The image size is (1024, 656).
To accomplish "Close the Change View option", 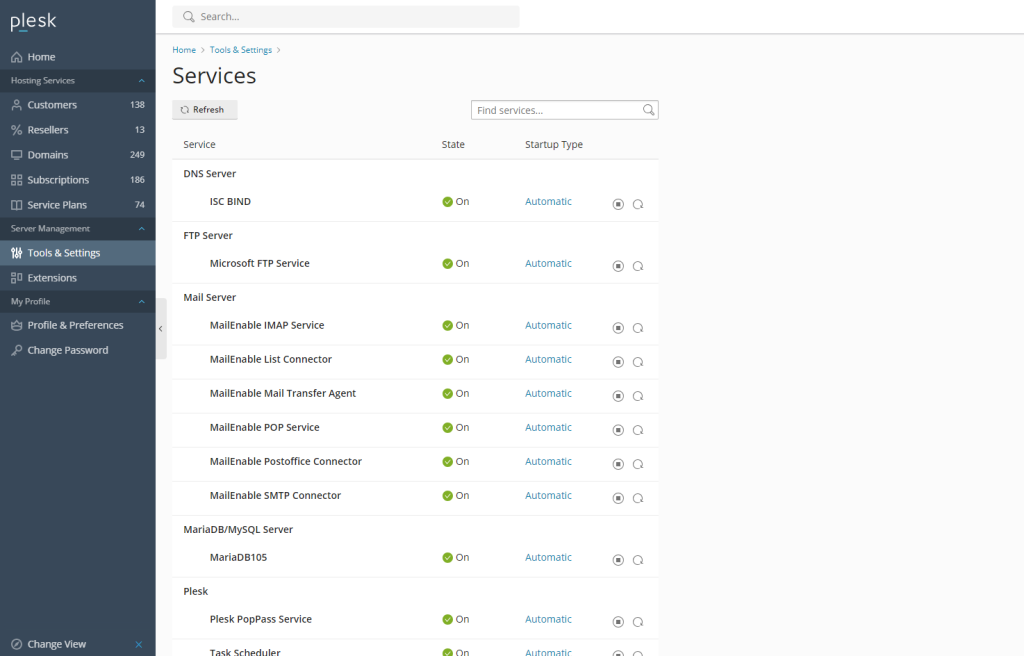I will tap(138, 644).
